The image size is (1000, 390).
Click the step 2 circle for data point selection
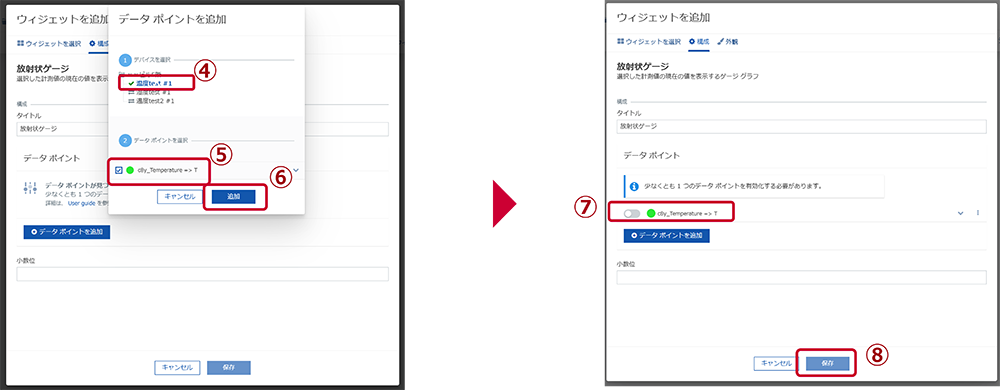pos(125,140)
